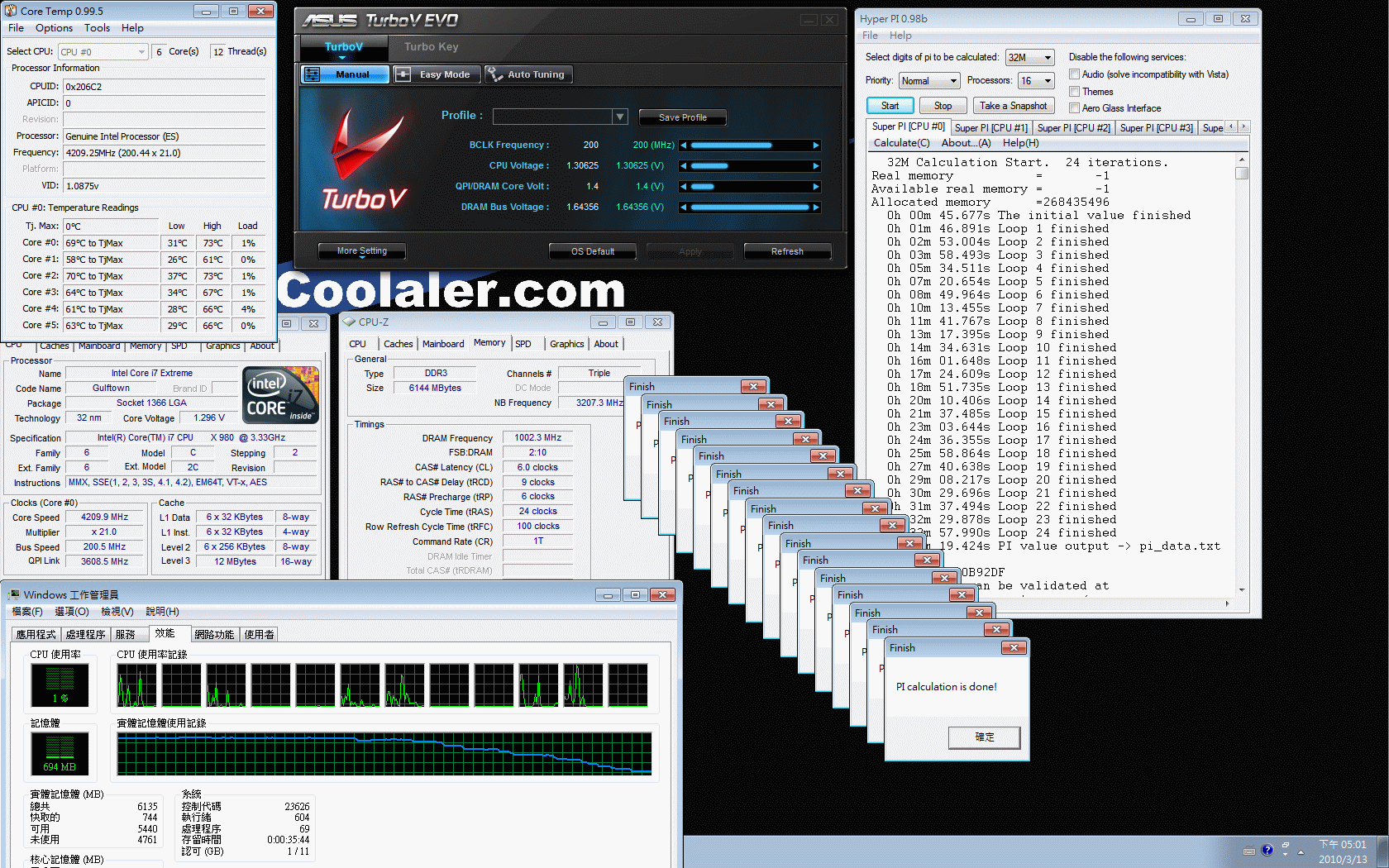Switch to Turbo Key tab
Image resolution: width=1389 pixels, height=868 pixels.
431,47
